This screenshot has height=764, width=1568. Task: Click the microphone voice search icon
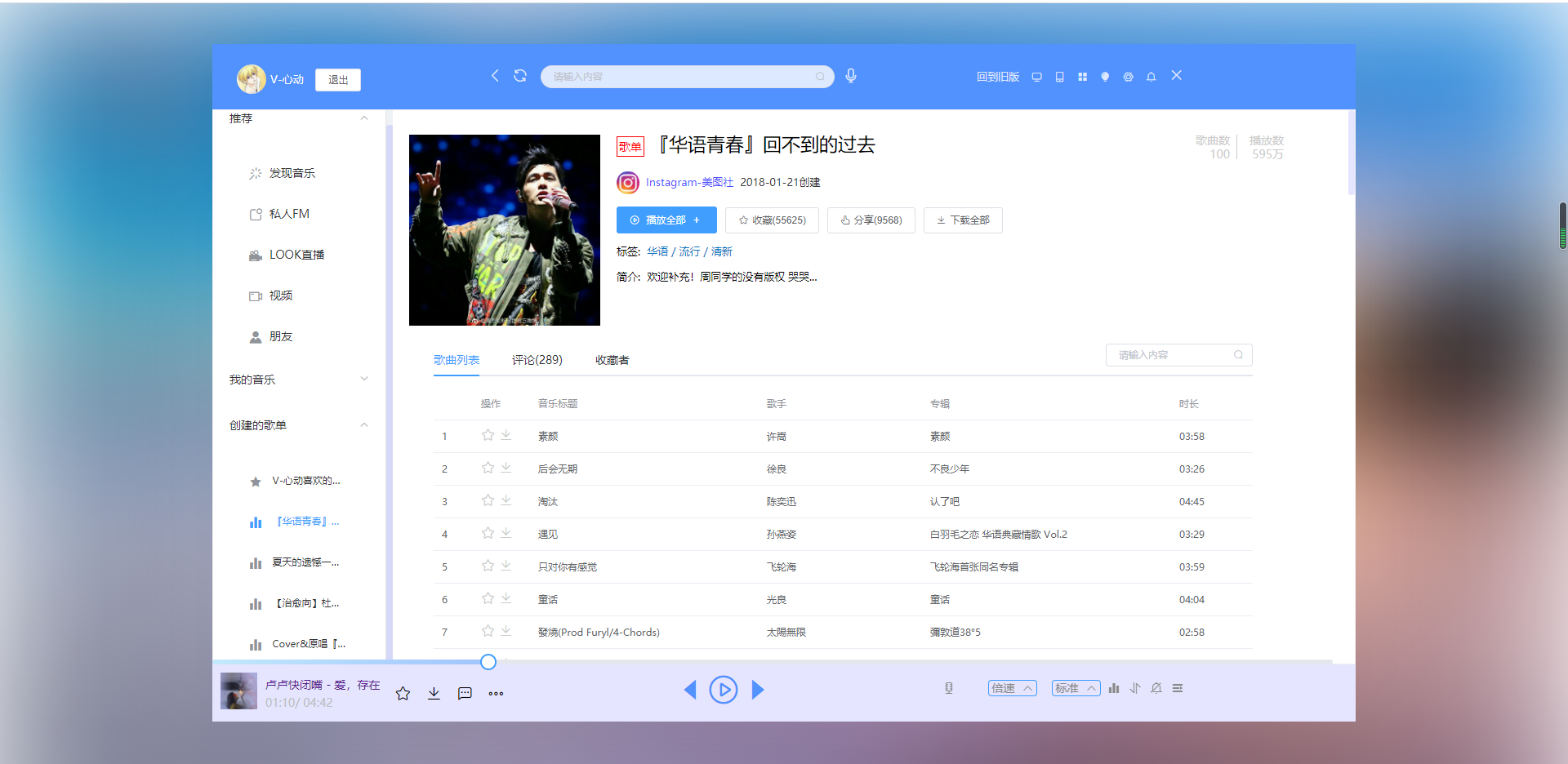coord(851,76)
